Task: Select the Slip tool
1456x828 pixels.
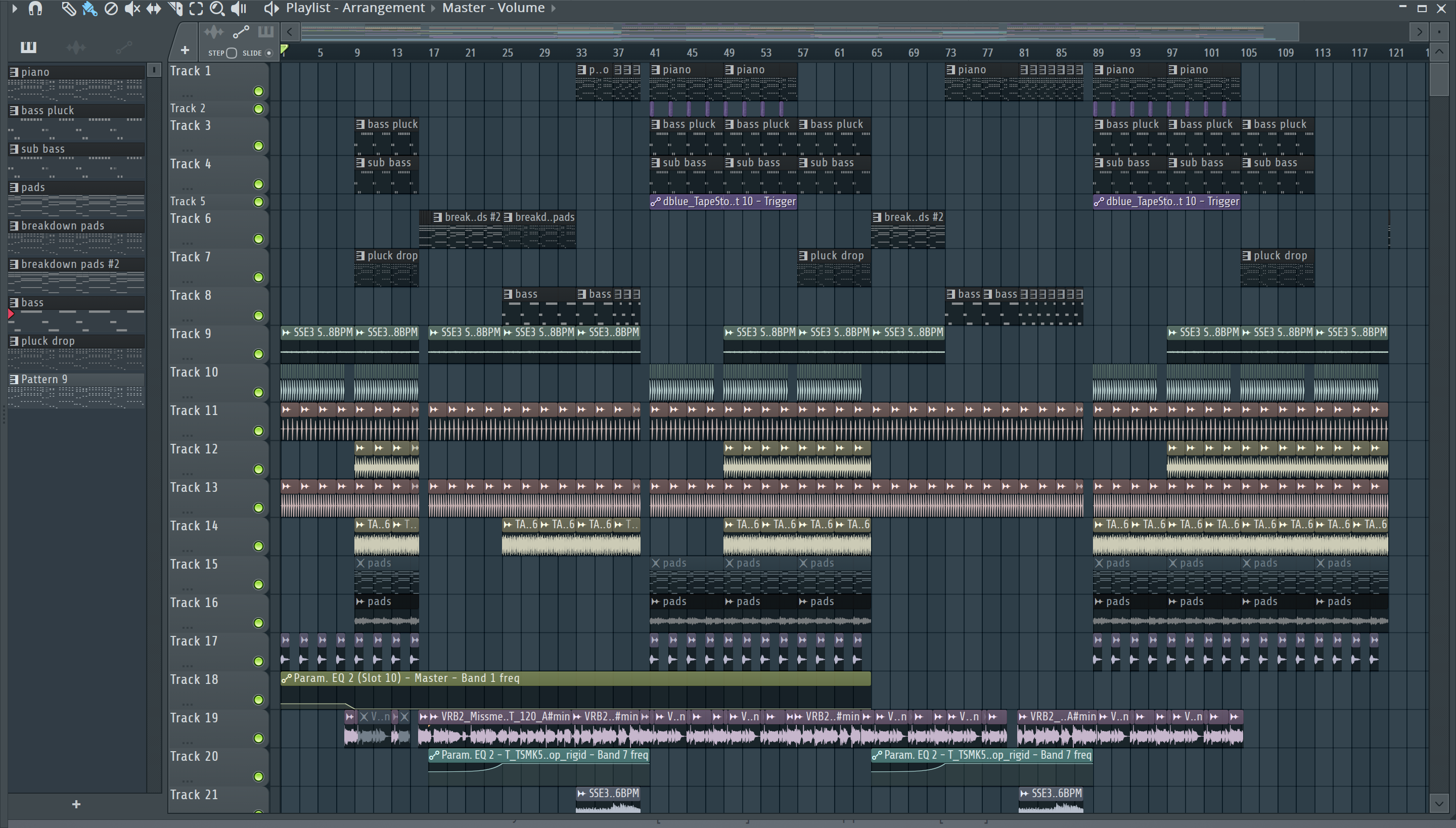Action: coord(154,9)
